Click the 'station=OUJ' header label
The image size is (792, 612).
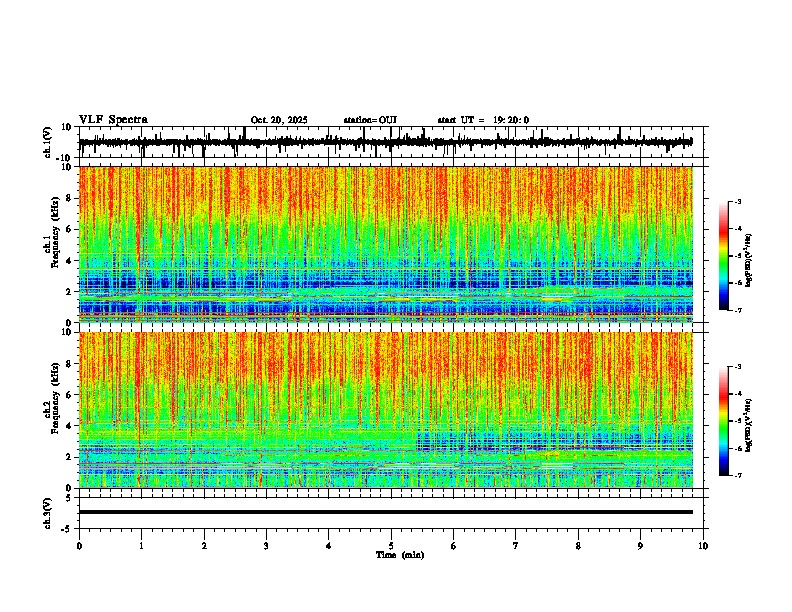370,120
